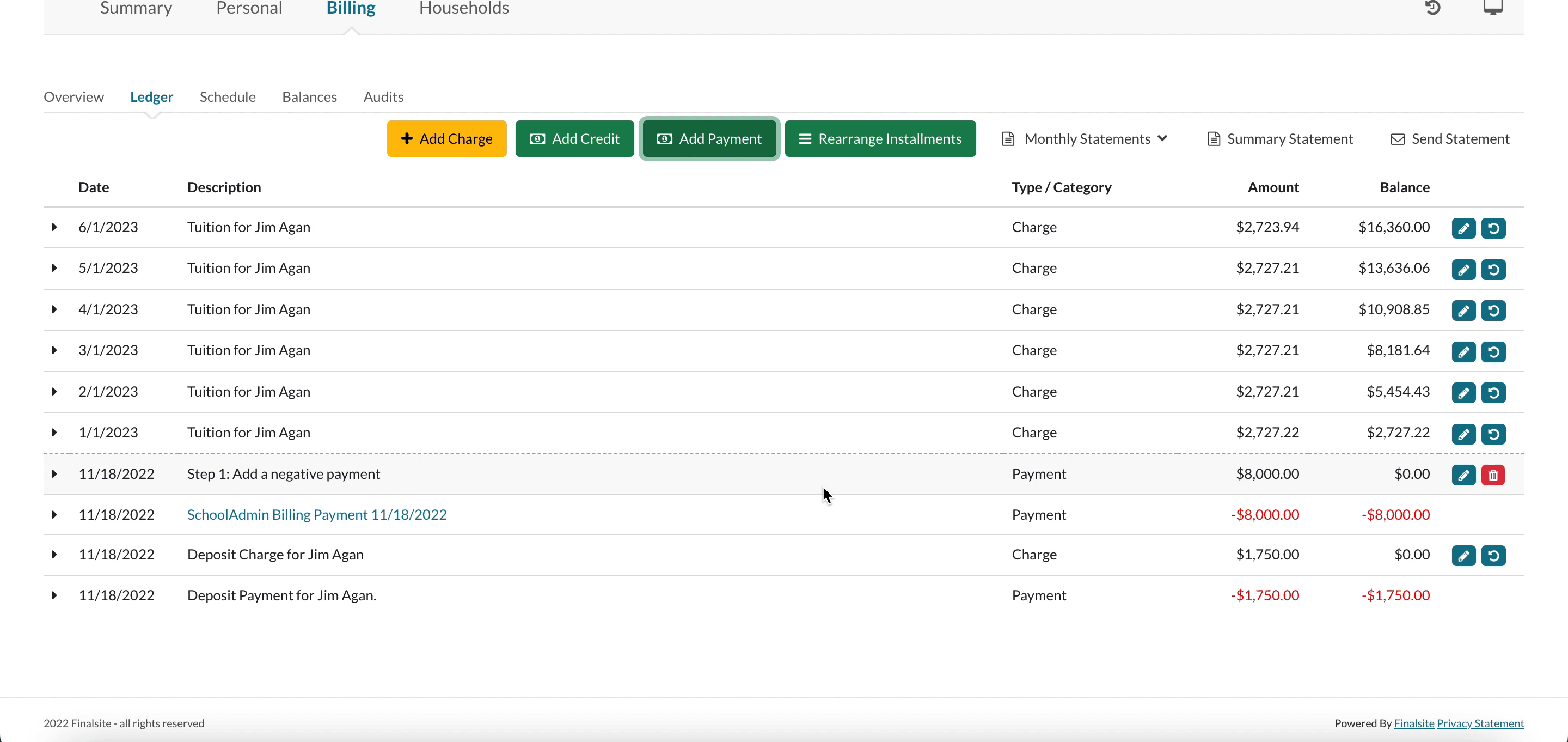Expand Deposit Payment for Jim Agan row
The width and height of the screenshot is (1568, 742).
click(x=54, y=595)
